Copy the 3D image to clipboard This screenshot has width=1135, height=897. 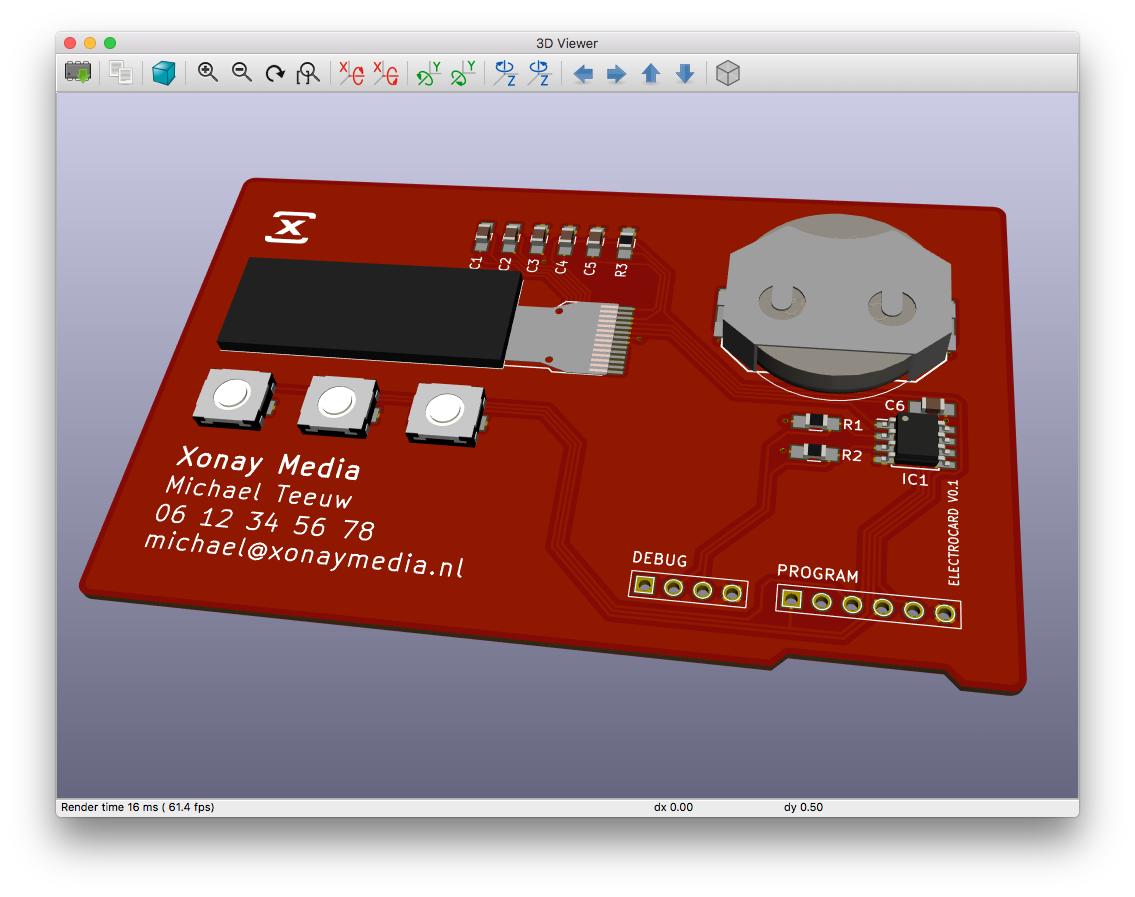click(121, 73)
